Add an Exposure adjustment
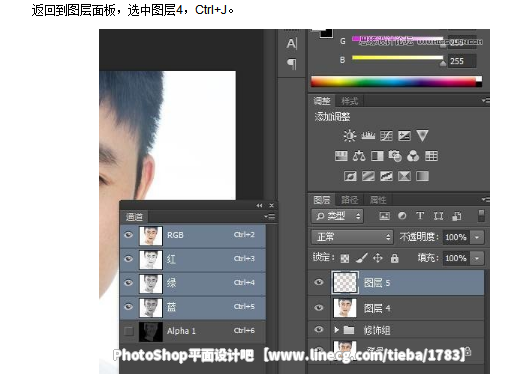This screenshot has height=374, width=521. pos(404,136)
